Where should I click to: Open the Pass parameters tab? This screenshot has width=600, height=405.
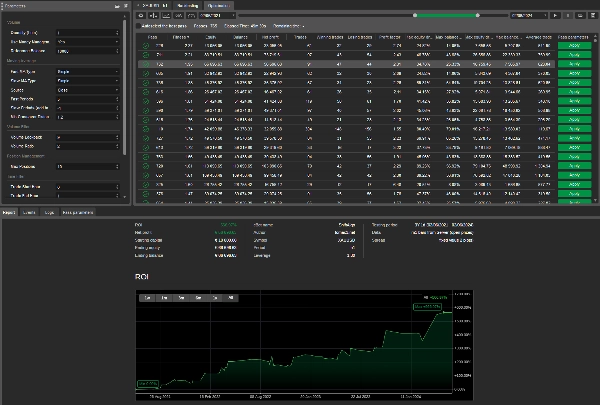[77, 212]
